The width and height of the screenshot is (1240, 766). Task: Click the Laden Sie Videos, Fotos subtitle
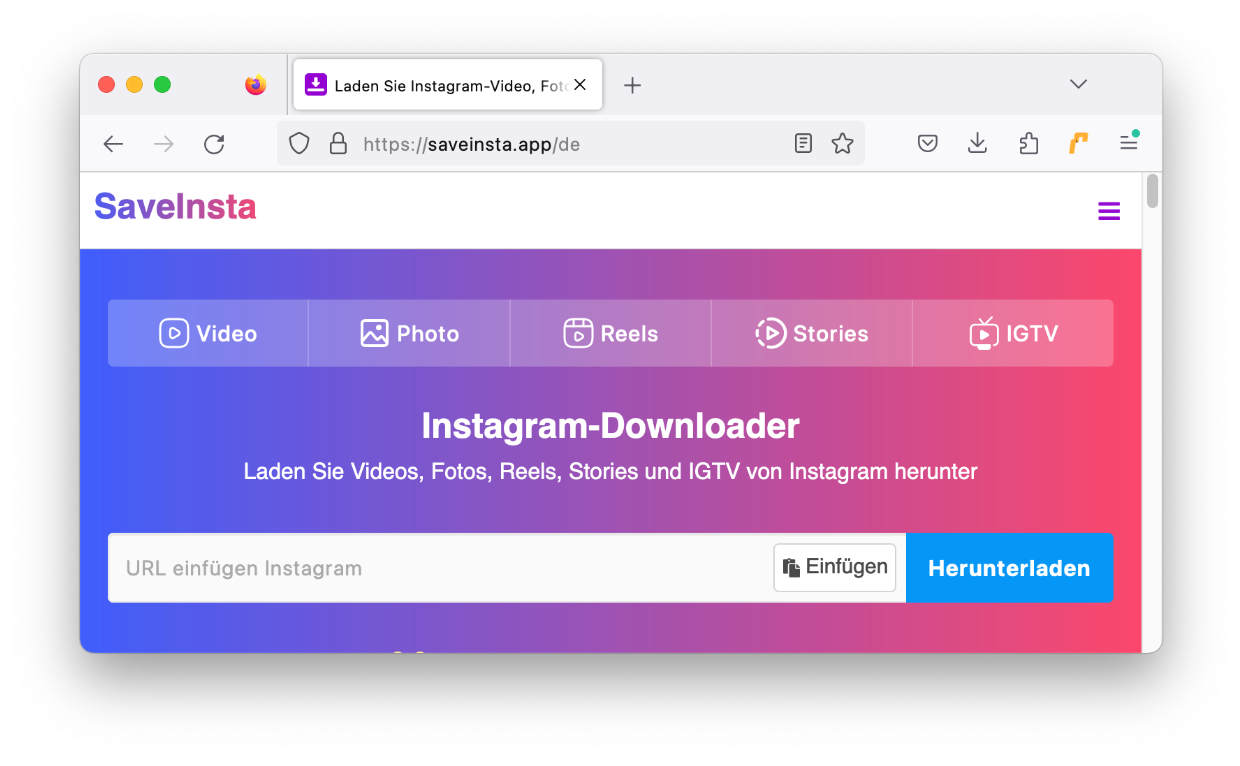610,471
